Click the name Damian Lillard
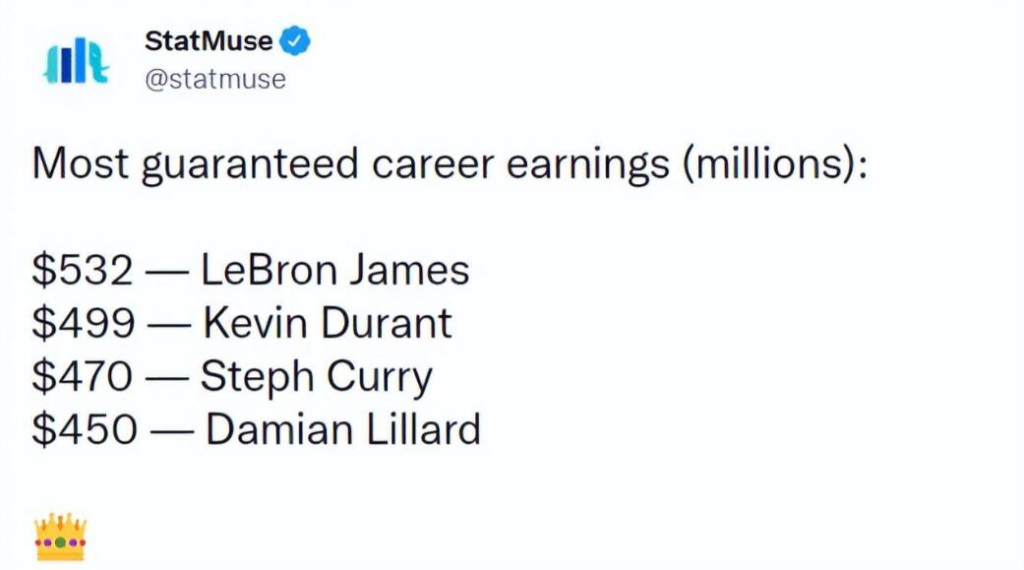 (x=344, y=430)
